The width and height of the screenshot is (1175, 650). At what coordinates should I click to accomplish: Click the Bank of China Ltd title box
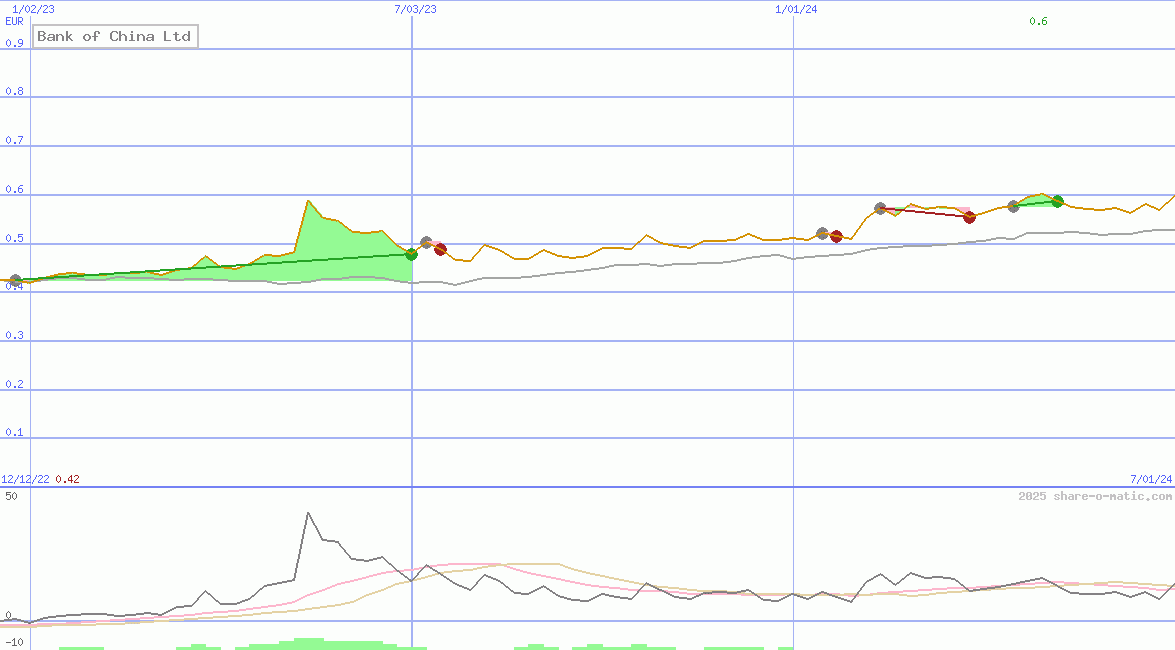[x=114, y=36]
